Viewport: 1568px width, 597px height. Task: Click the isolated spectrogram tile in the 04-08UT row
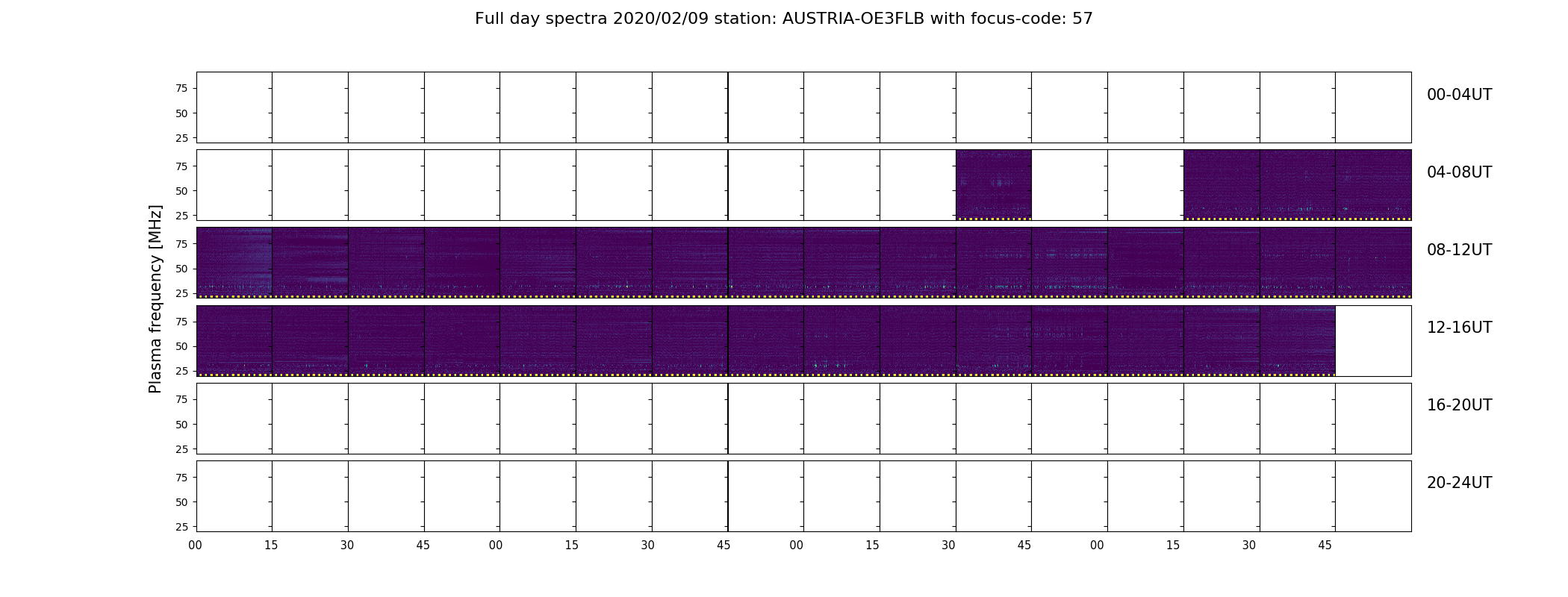pyautogui.click(x=994, y=185)
